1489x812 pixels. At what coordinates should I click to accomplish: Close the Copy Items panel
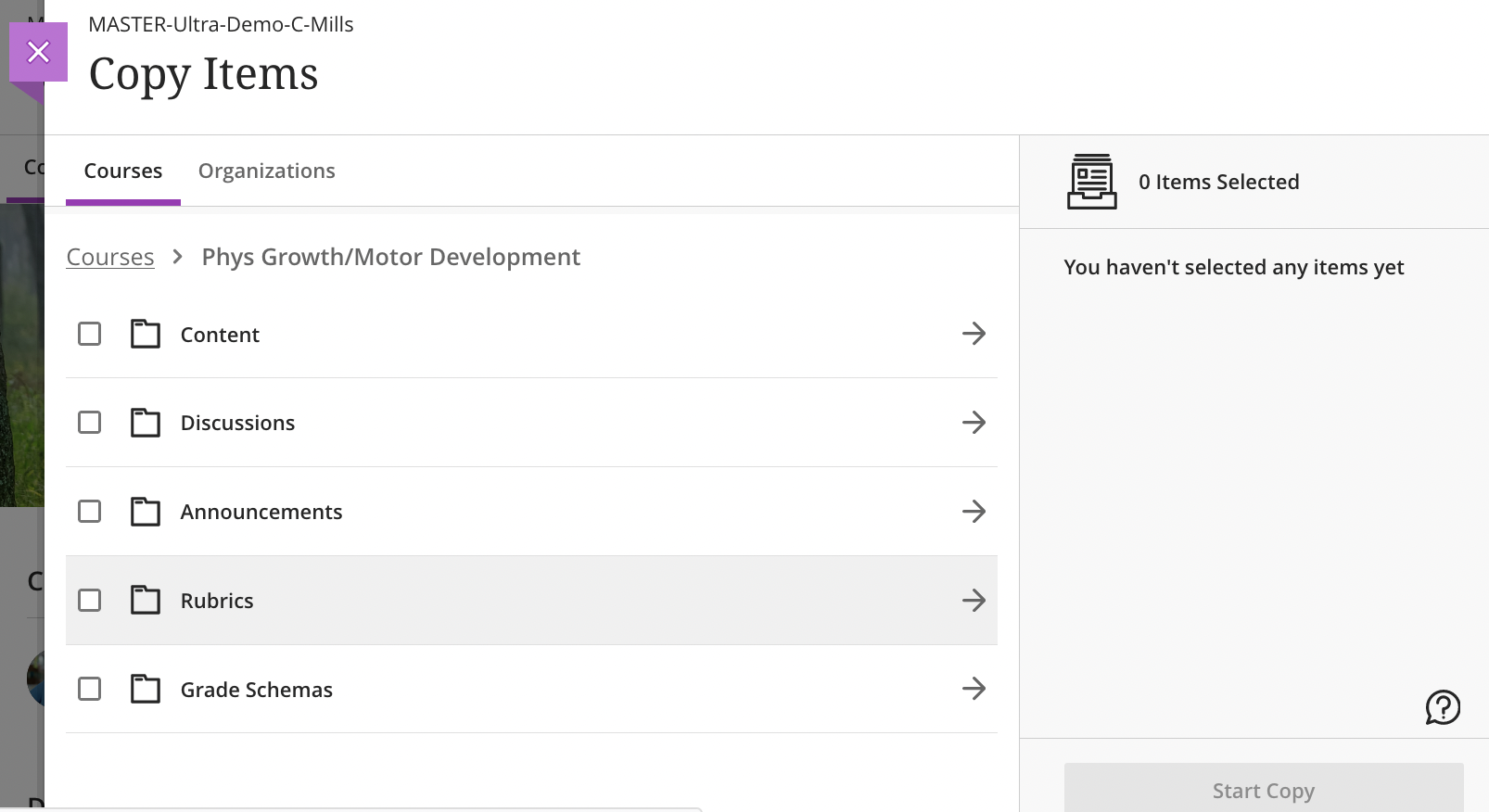[x=38, y=52]
